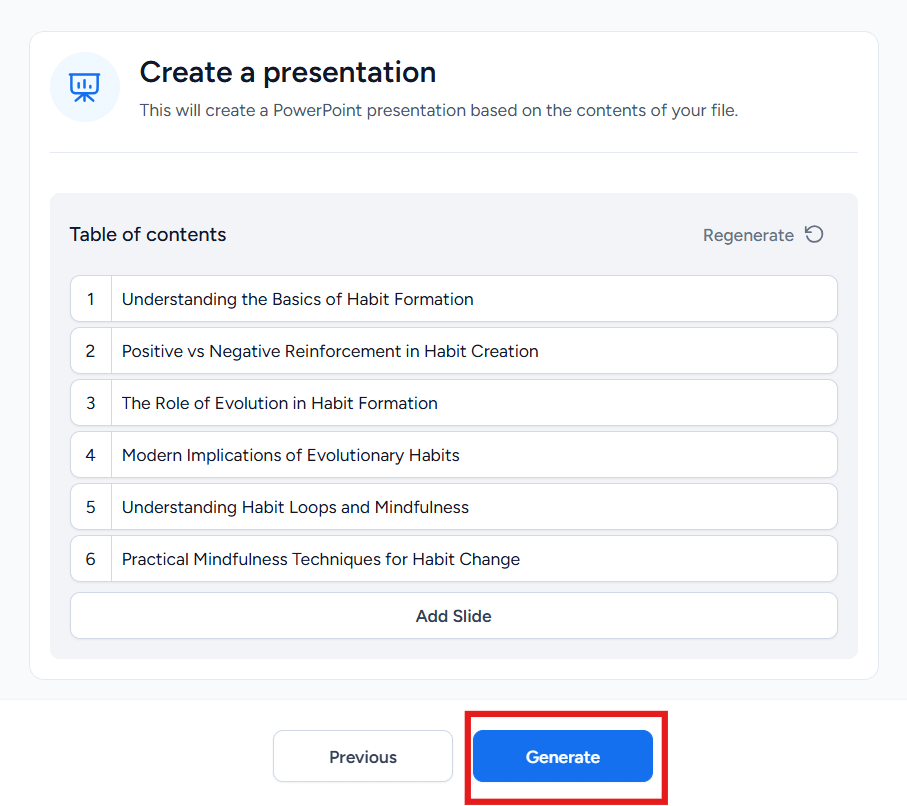907x806 pixels.
Task: Click the presentation board icon
Action: pos(84,87)
